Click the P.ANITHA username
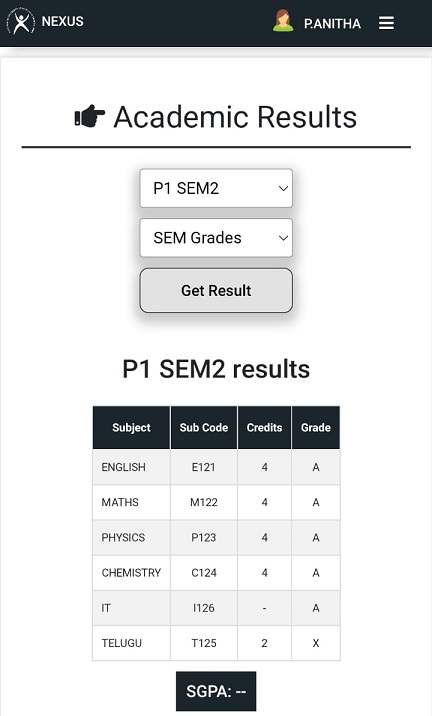Screen dimensions: 432x716 [332, 23]
